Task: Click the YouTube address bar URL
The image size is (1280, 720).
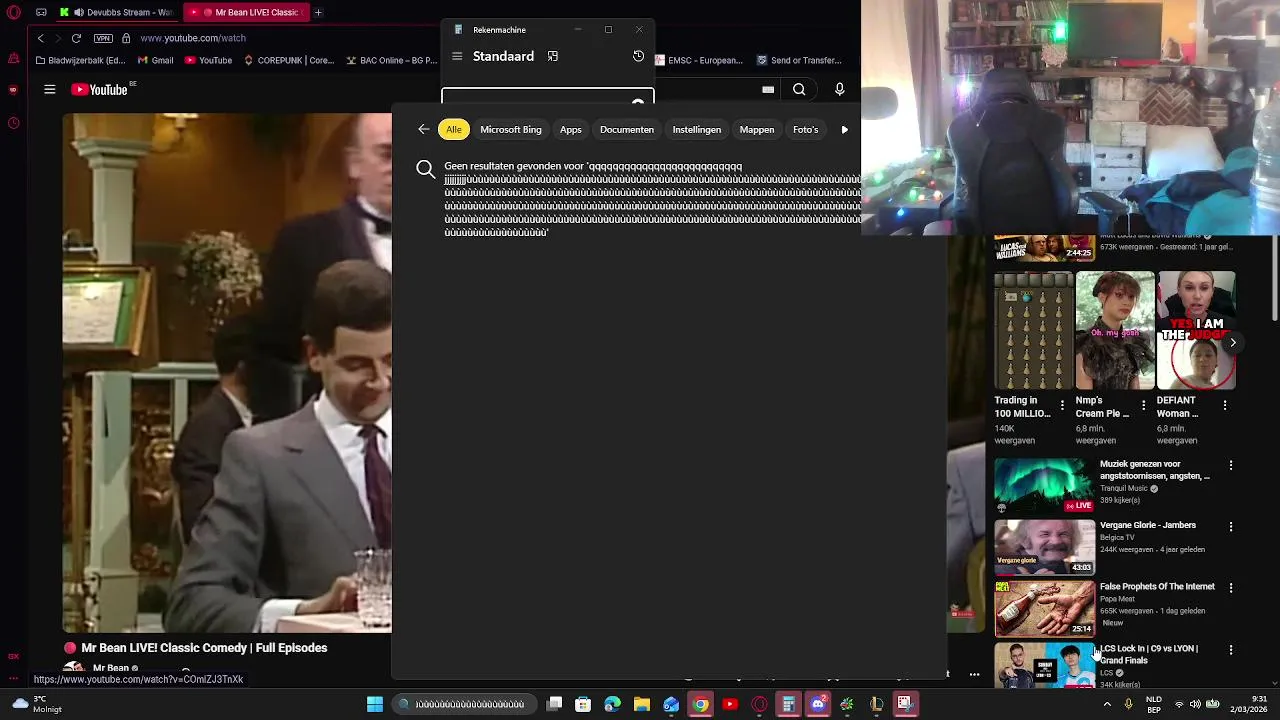Action: tap(193, 38)
